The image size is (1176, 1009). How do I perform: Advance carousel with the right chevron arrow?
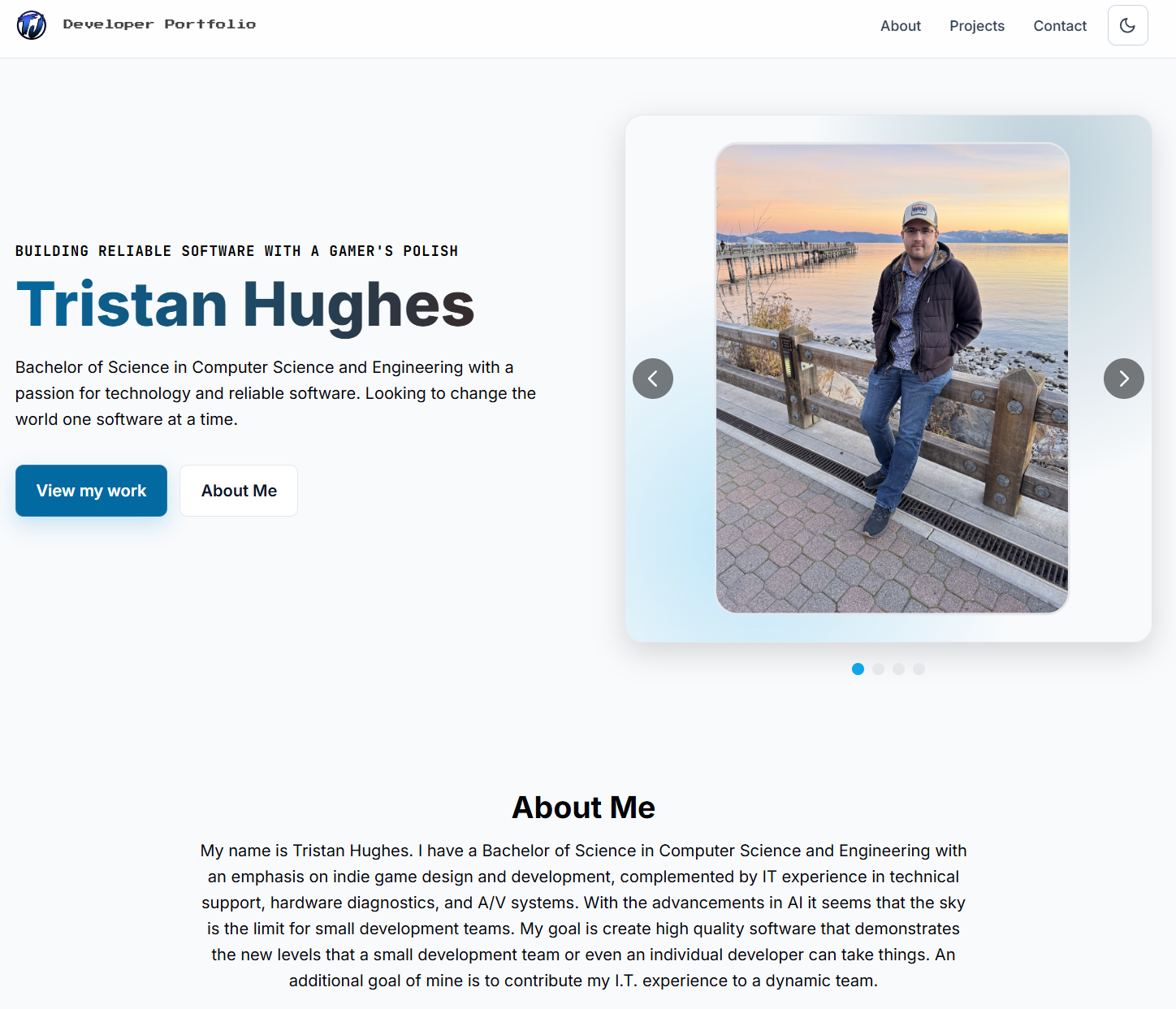[1124, 379]
